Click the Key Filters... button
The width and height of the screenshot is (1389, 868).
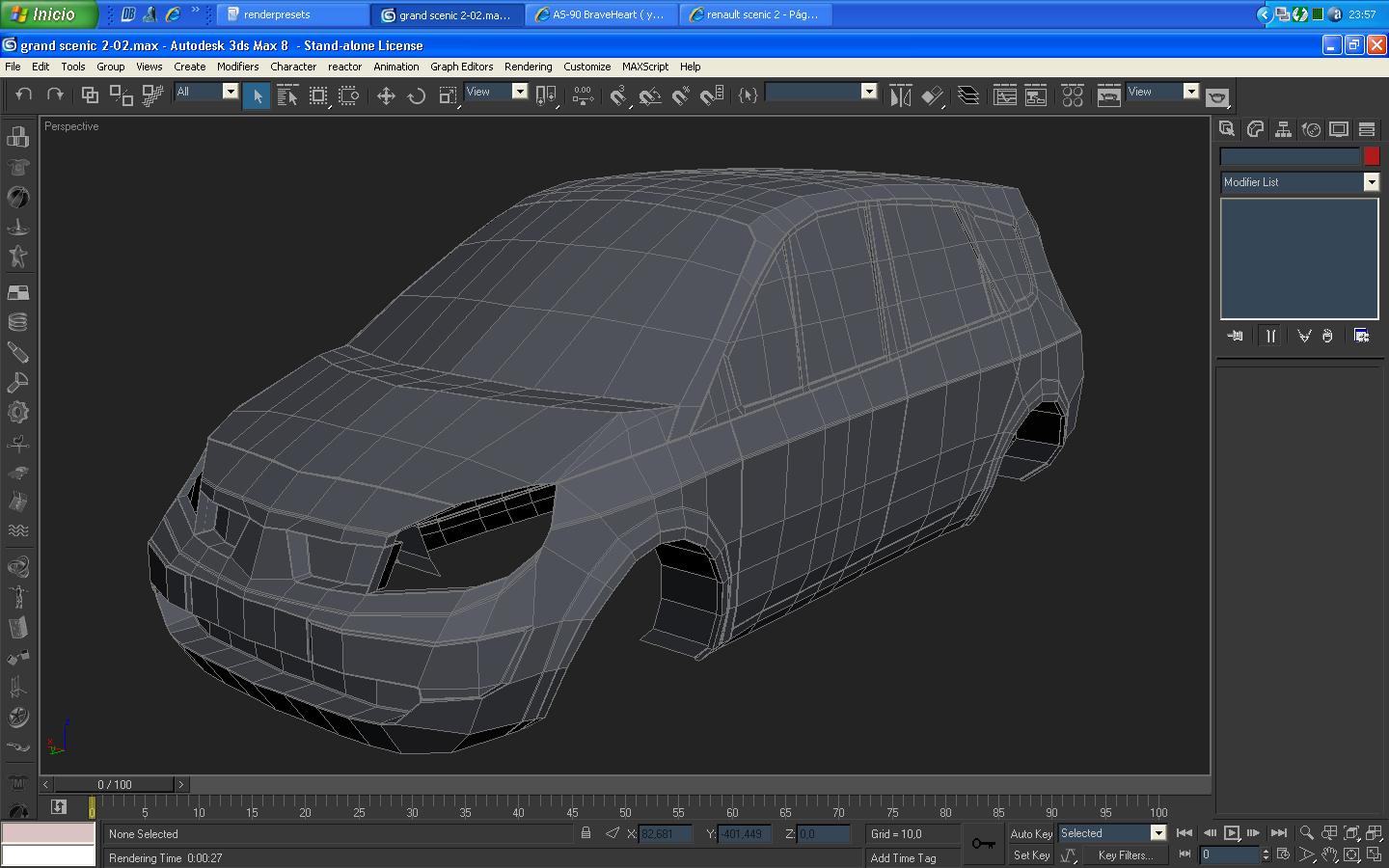coord(1125,855)
